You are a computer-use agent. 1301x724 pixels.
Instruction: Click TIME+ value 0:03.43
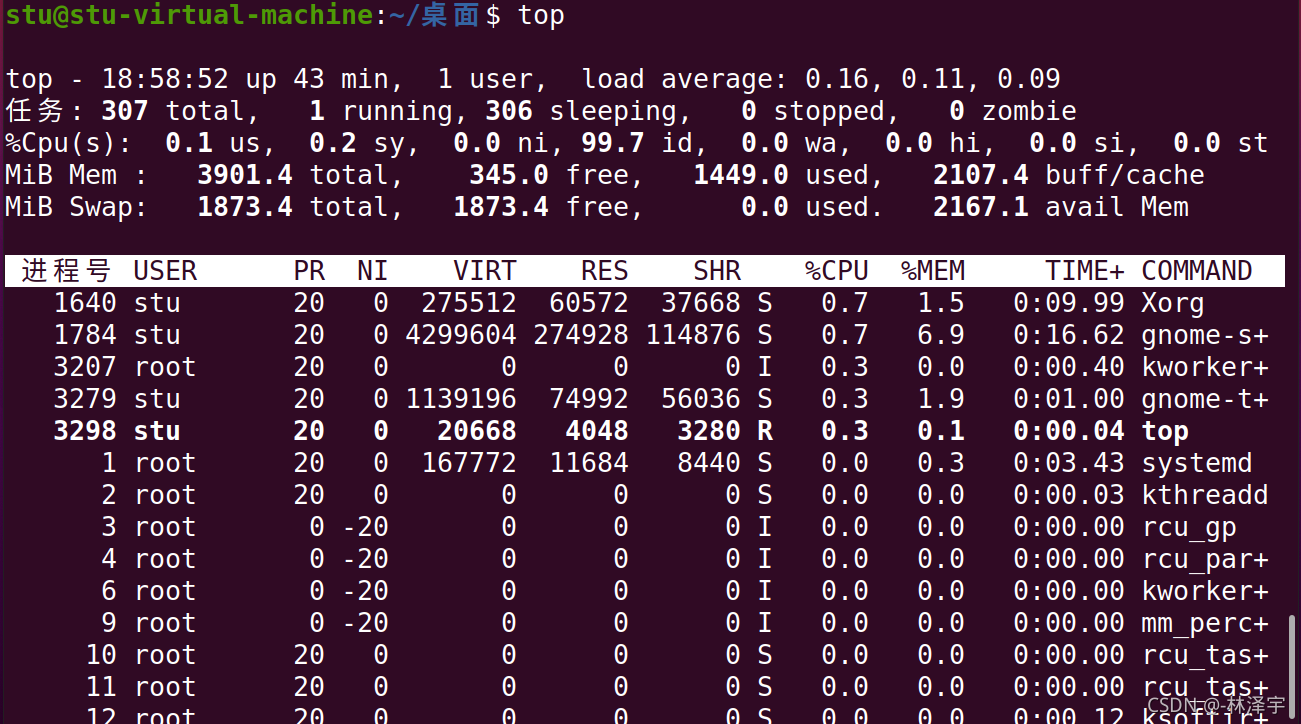[1069, 463]
